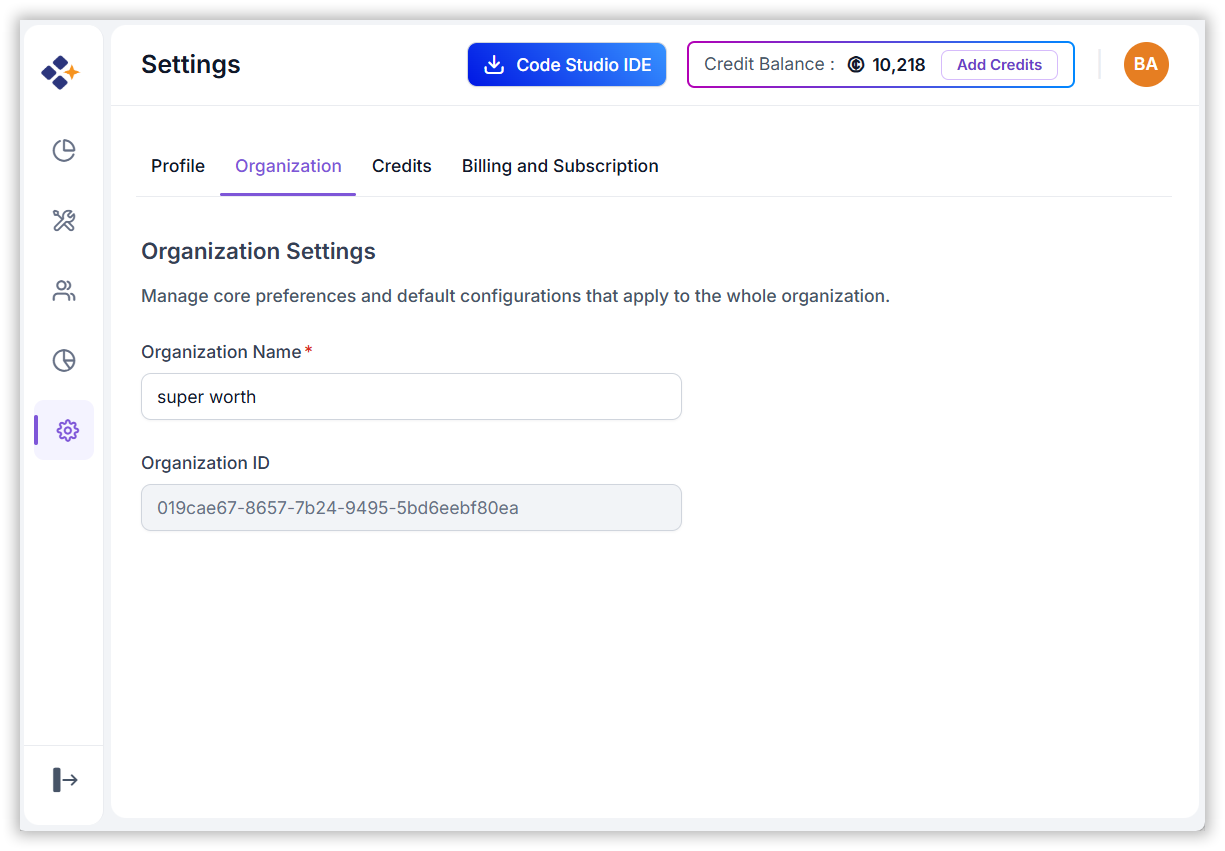
Task: Open the users icon in sidebar
Action: point(64,291)
